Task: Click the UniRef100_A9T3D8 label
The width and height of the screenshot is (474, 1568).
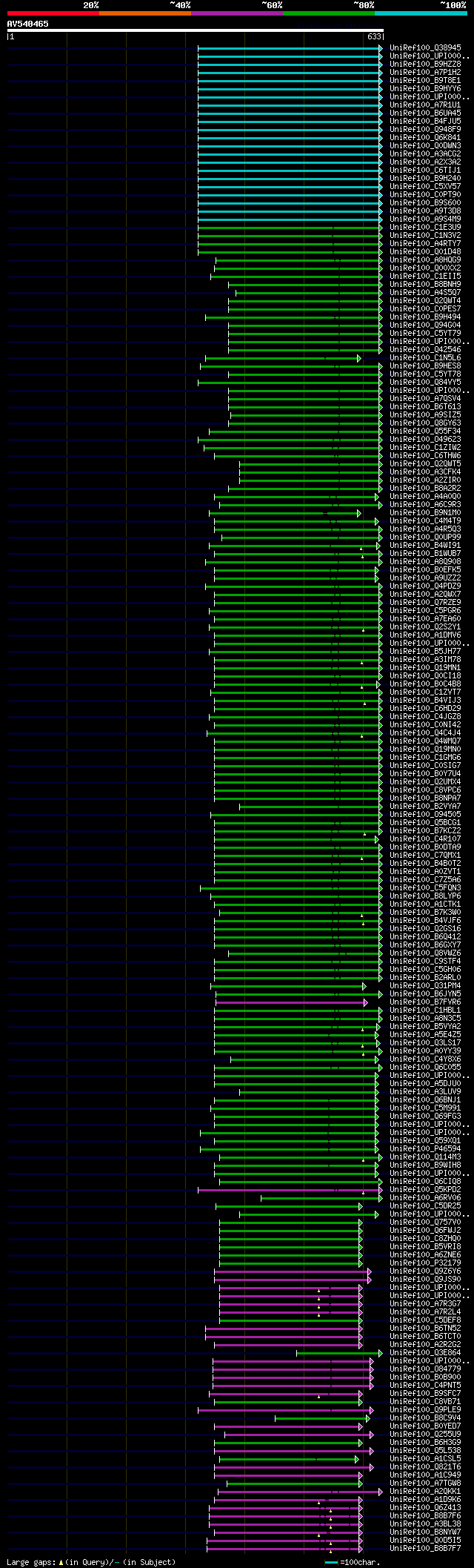Action: click(x=425, y=211)
